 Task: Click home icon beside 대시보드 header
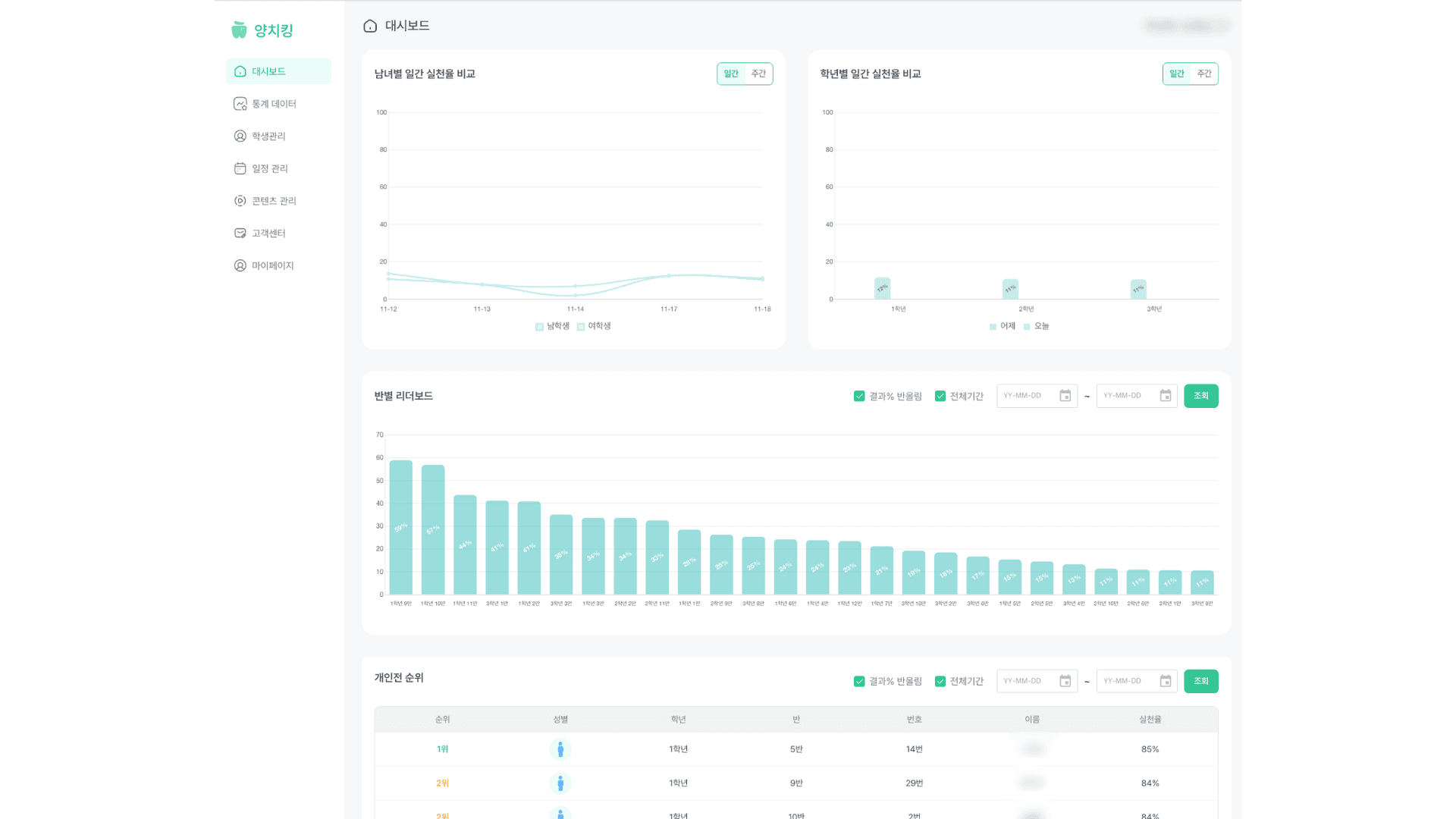tap(370, 27)
